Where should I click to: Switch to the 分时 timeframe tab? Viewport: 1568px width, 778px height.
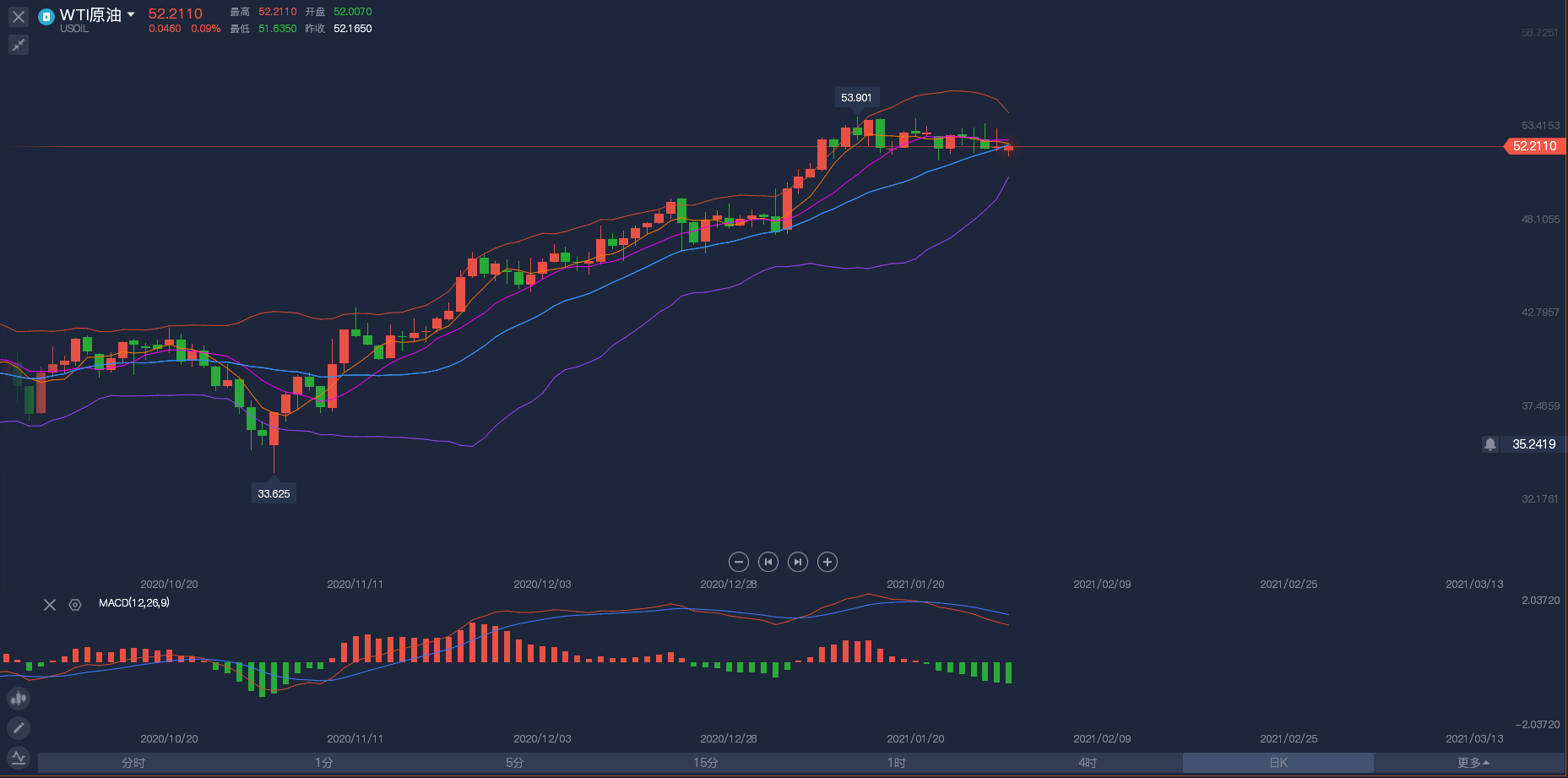133,763
